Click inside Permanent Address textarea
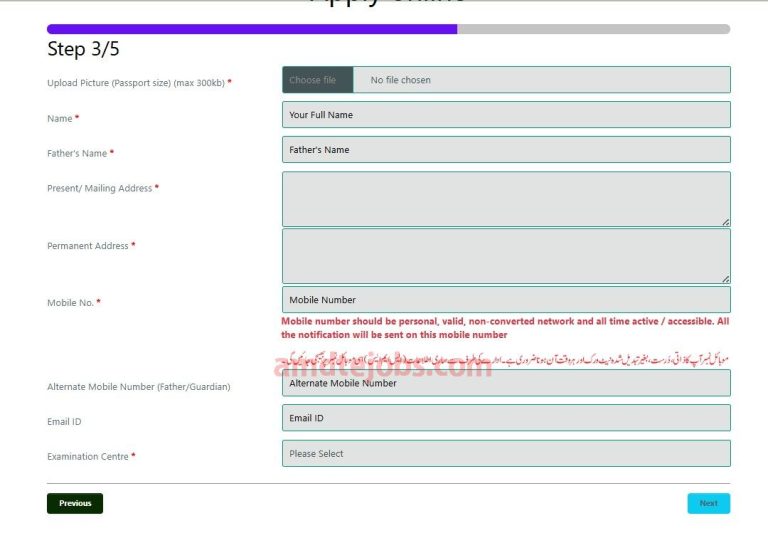The width and height of the screenshot is (768, 538). coord(506,256)
